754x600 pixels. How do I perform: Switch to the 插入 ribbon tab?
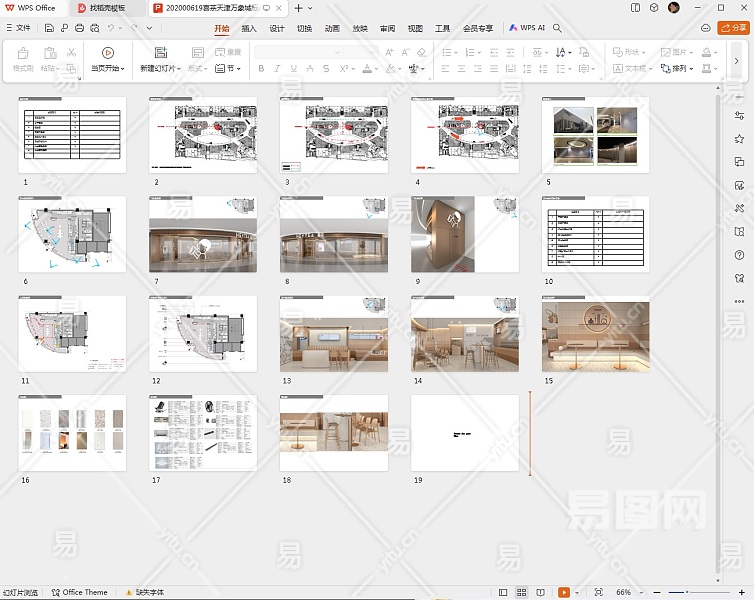pyautogui.click(x=249, y=28)
